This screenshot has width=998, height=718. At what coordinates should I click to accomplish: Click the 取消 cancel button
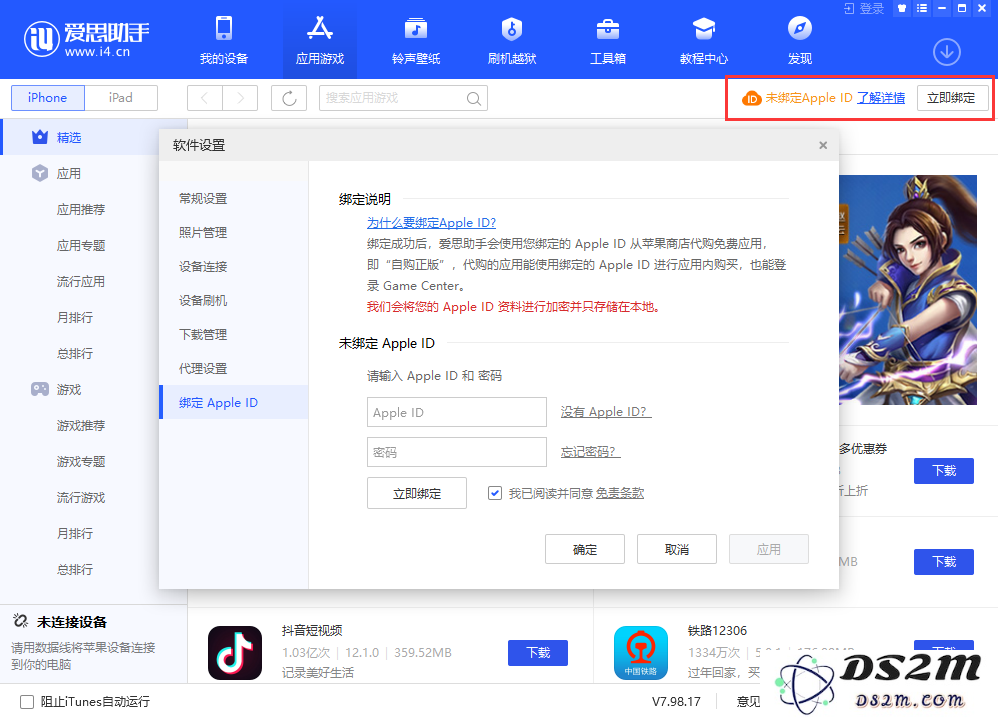[x=677, y=549]
